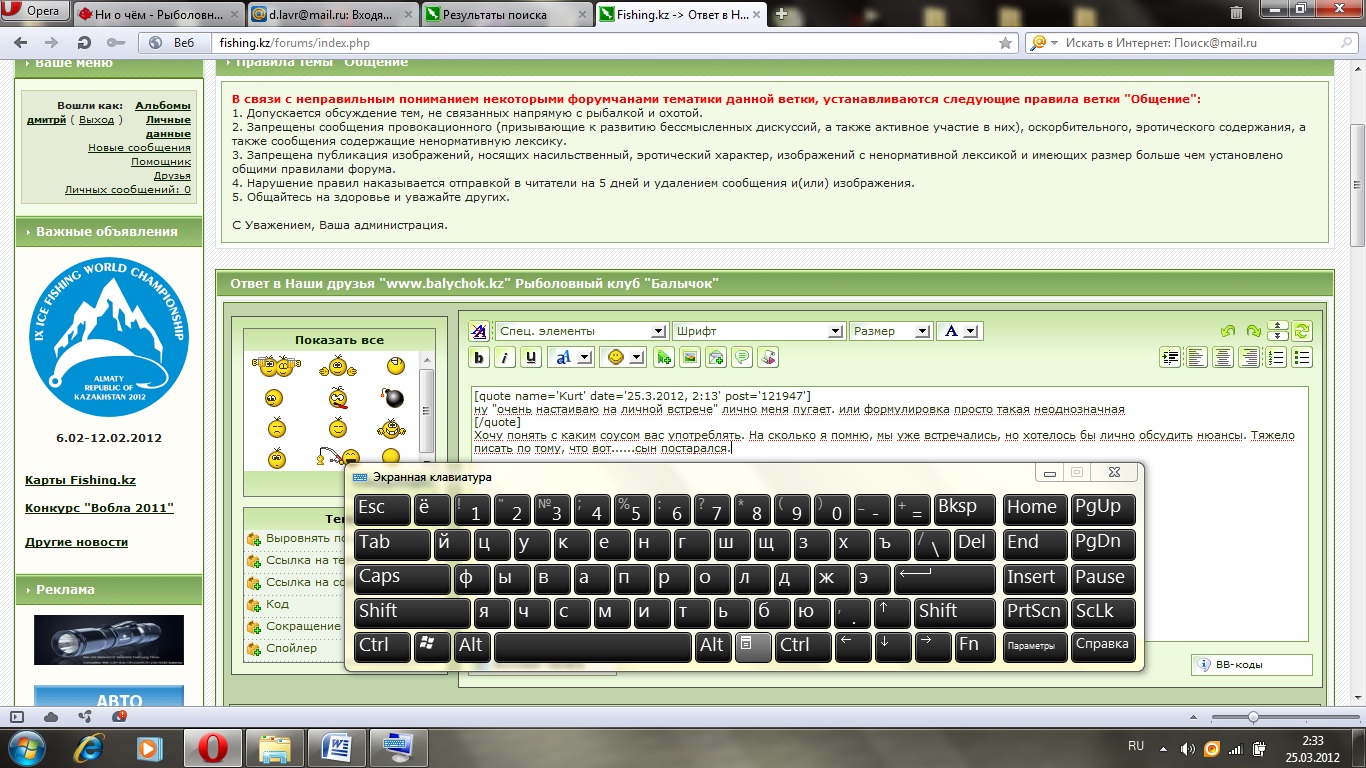Toggle Fn key on the on-screen keyboard

coord(975,647)
